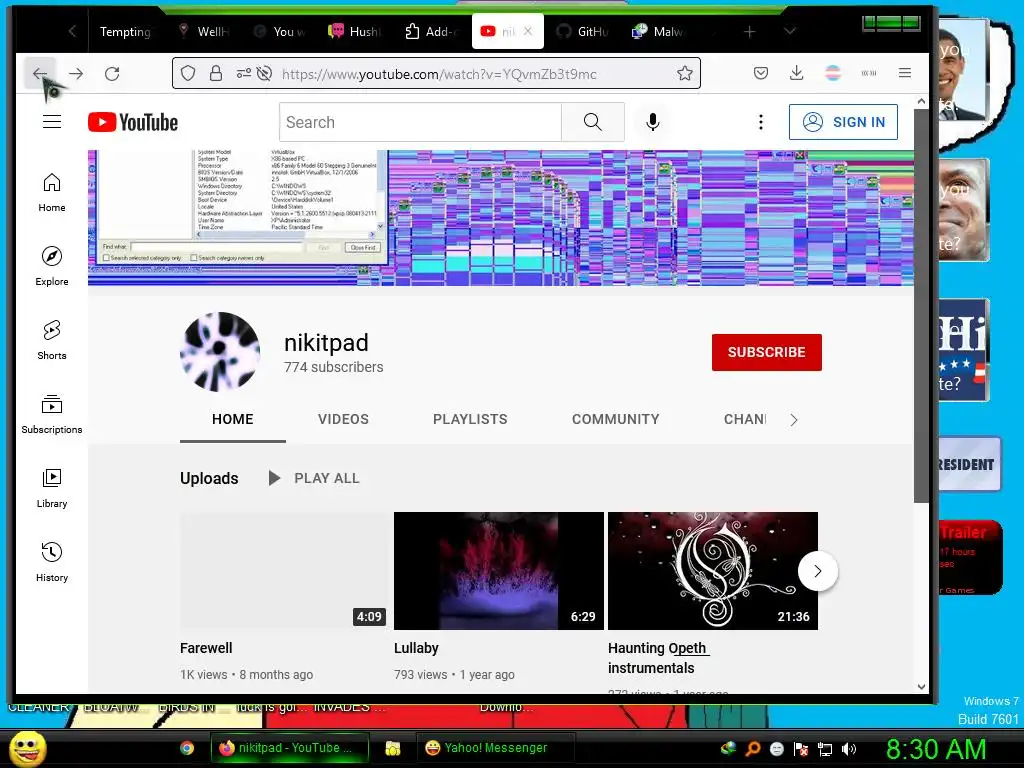The height and width of the screenshot is (768, 1024).
Task: Switch to the WellH browser tab
Action: pyautogui.click(x=205, y=31)
